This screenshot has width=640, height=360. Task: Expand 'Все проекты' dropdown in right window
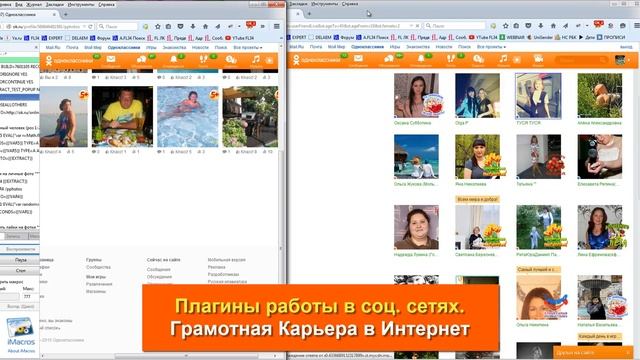click(491, 47)
